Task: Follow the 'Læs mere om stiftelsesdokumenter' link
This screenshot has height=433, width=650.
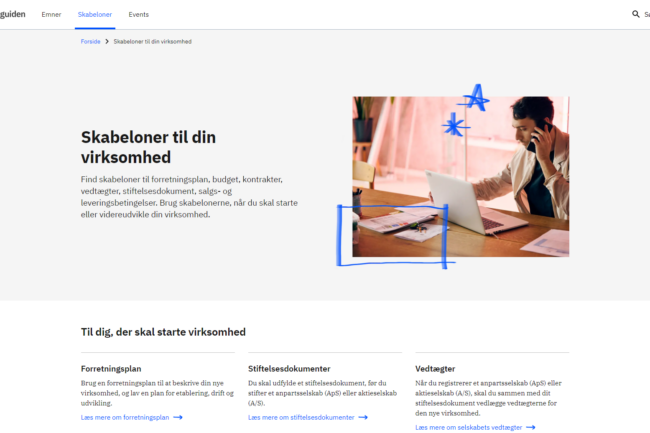Action: point(301,416)
